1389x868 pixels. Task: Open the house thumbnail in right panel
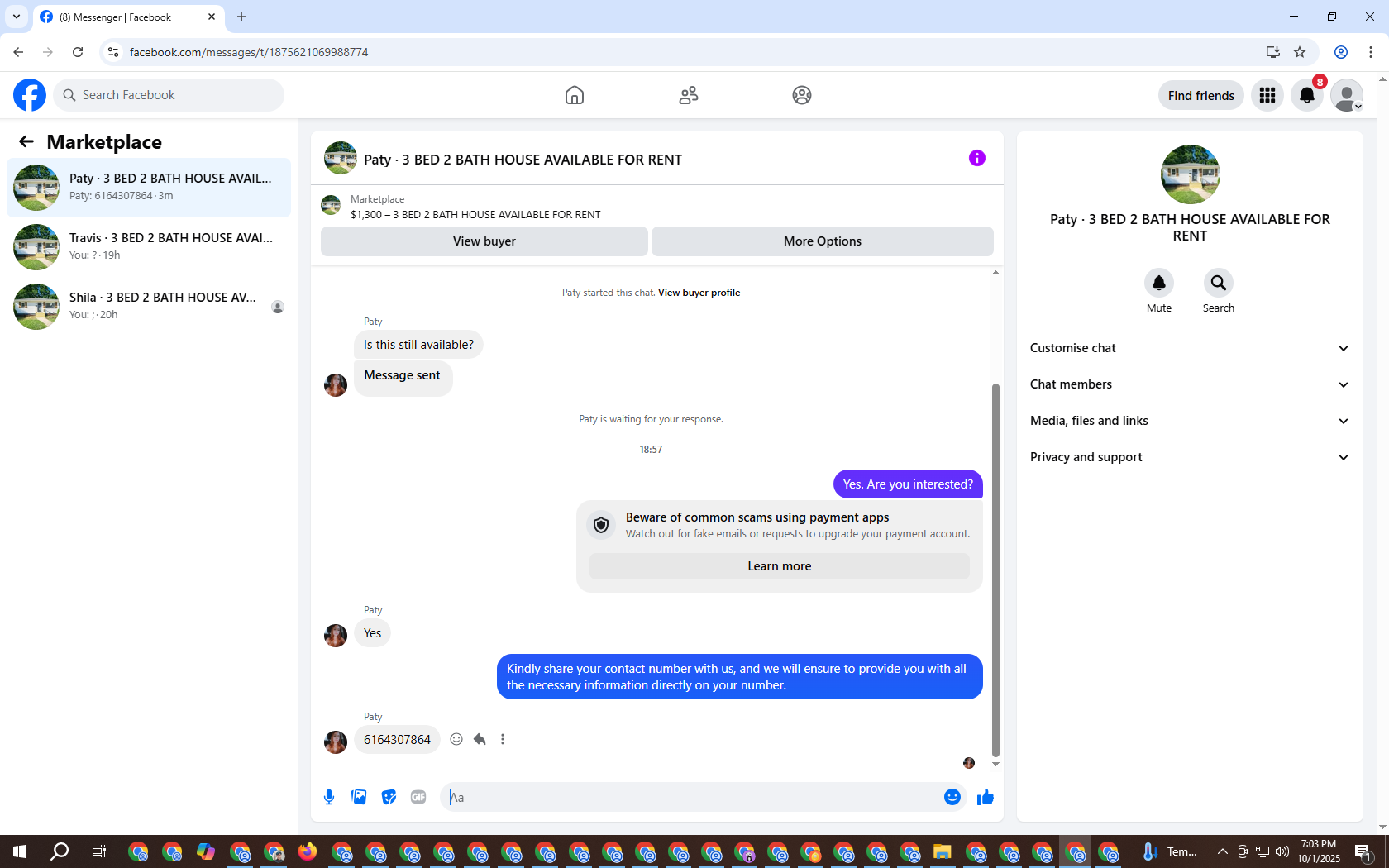(1191, 174)
